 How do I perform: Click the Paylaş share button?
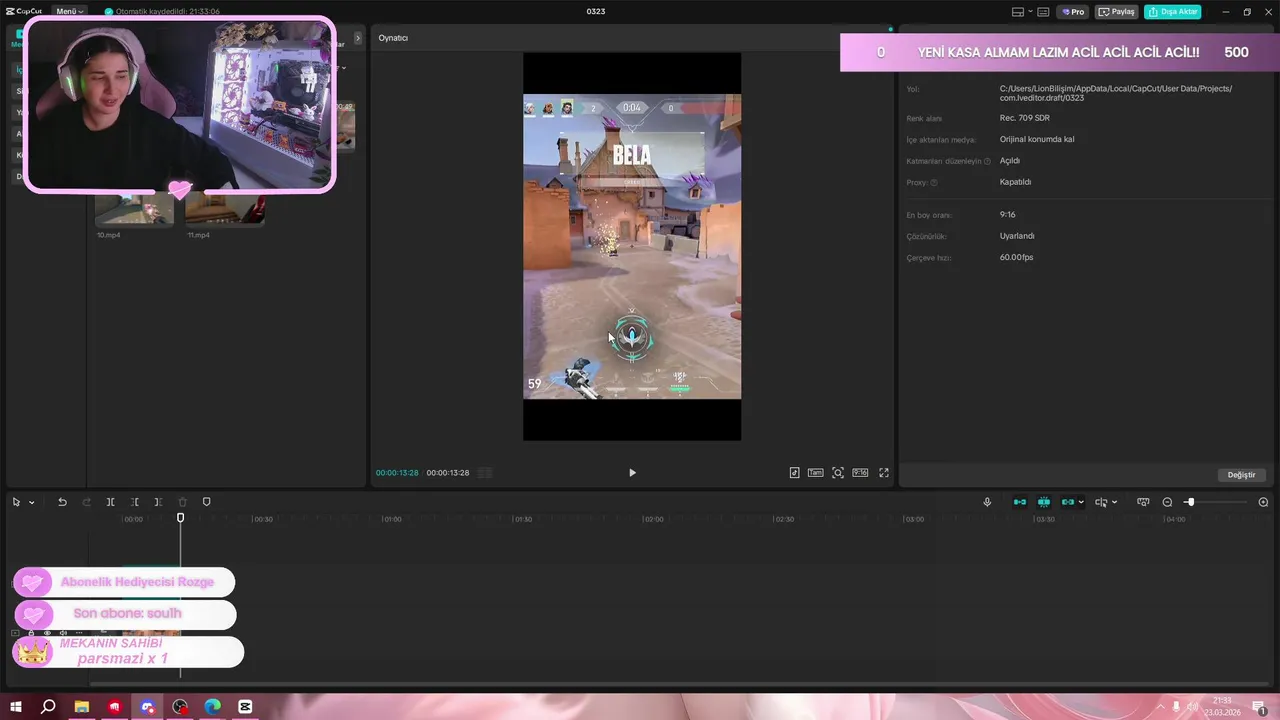(x=1117, y=12)
